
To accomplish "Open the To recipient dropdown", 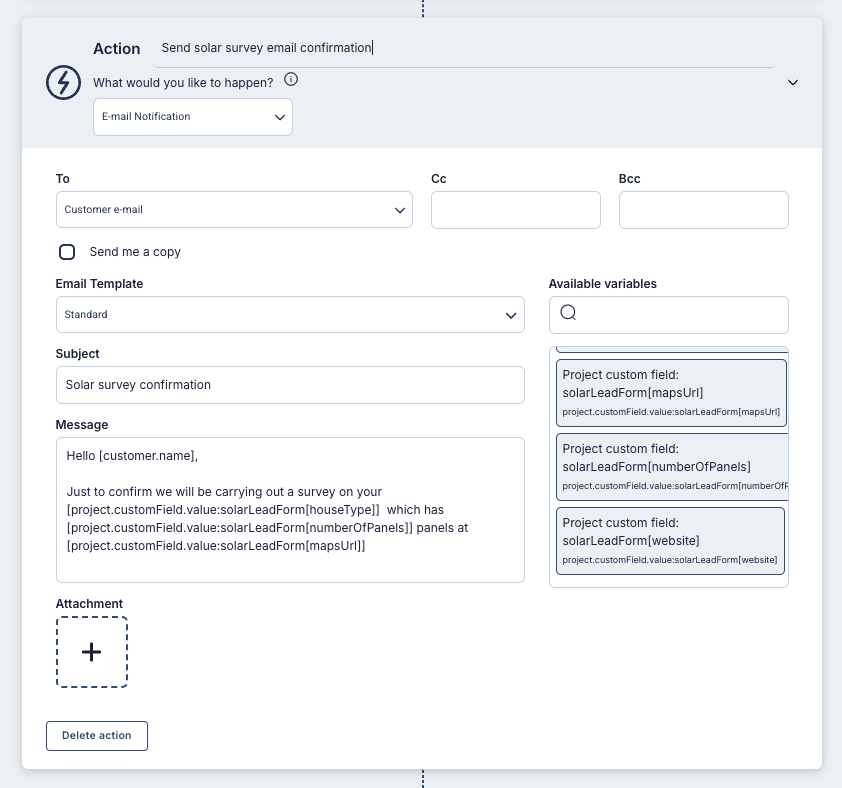I will coord(234,210).
